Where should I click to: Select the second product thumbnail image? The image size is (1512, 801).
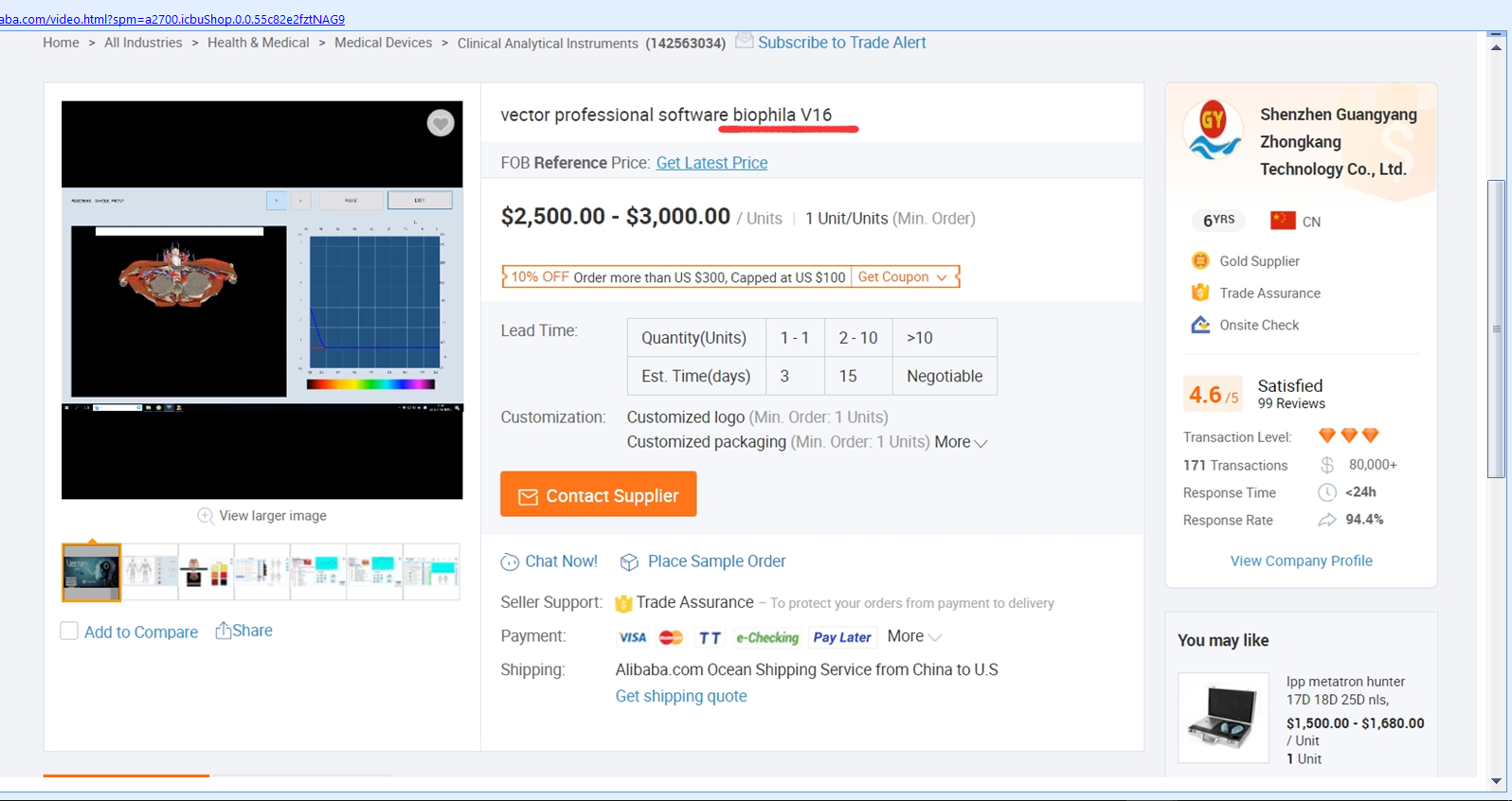tap(149, 571)
